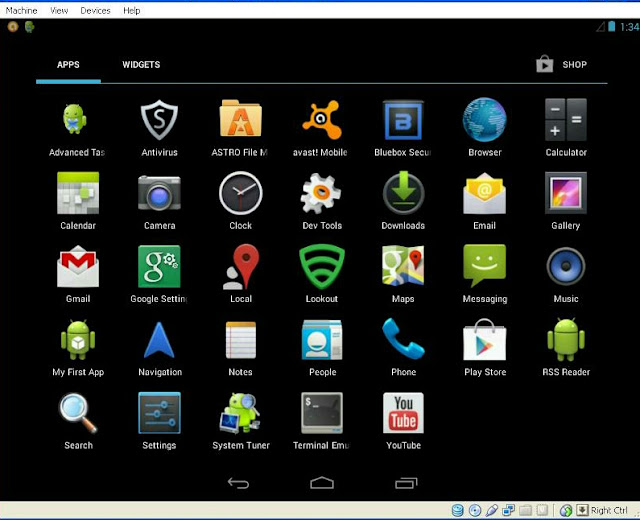Launch the Browser globe icon

pyautogui.click(x=484, y=129)
